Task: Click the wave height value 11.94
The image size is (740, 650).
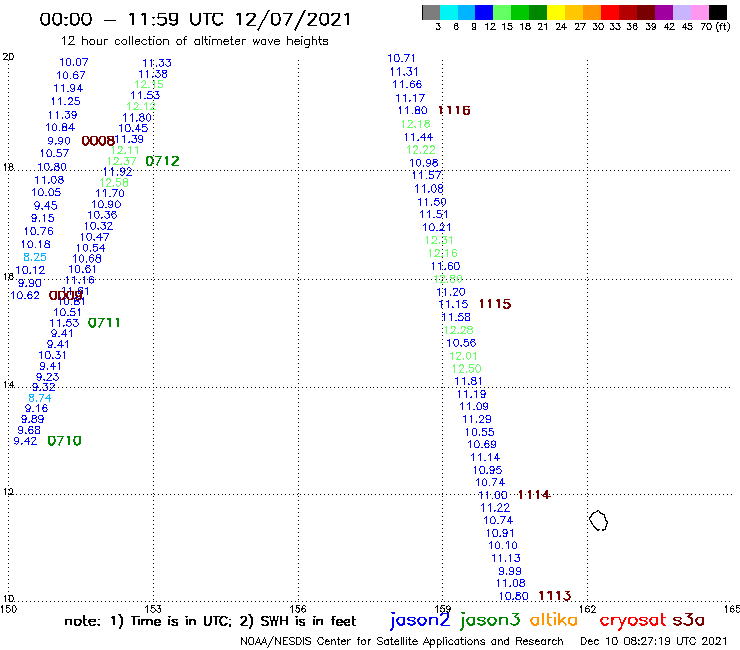Action: click(x=68, y=88)
